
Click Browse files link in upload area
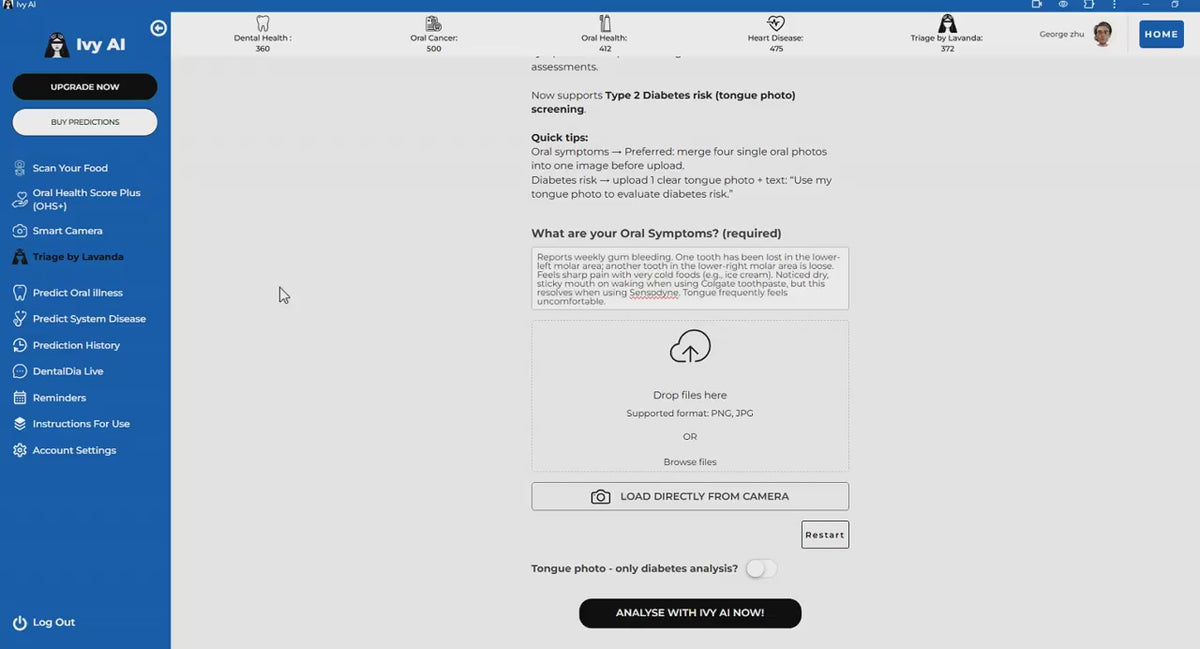690,462
